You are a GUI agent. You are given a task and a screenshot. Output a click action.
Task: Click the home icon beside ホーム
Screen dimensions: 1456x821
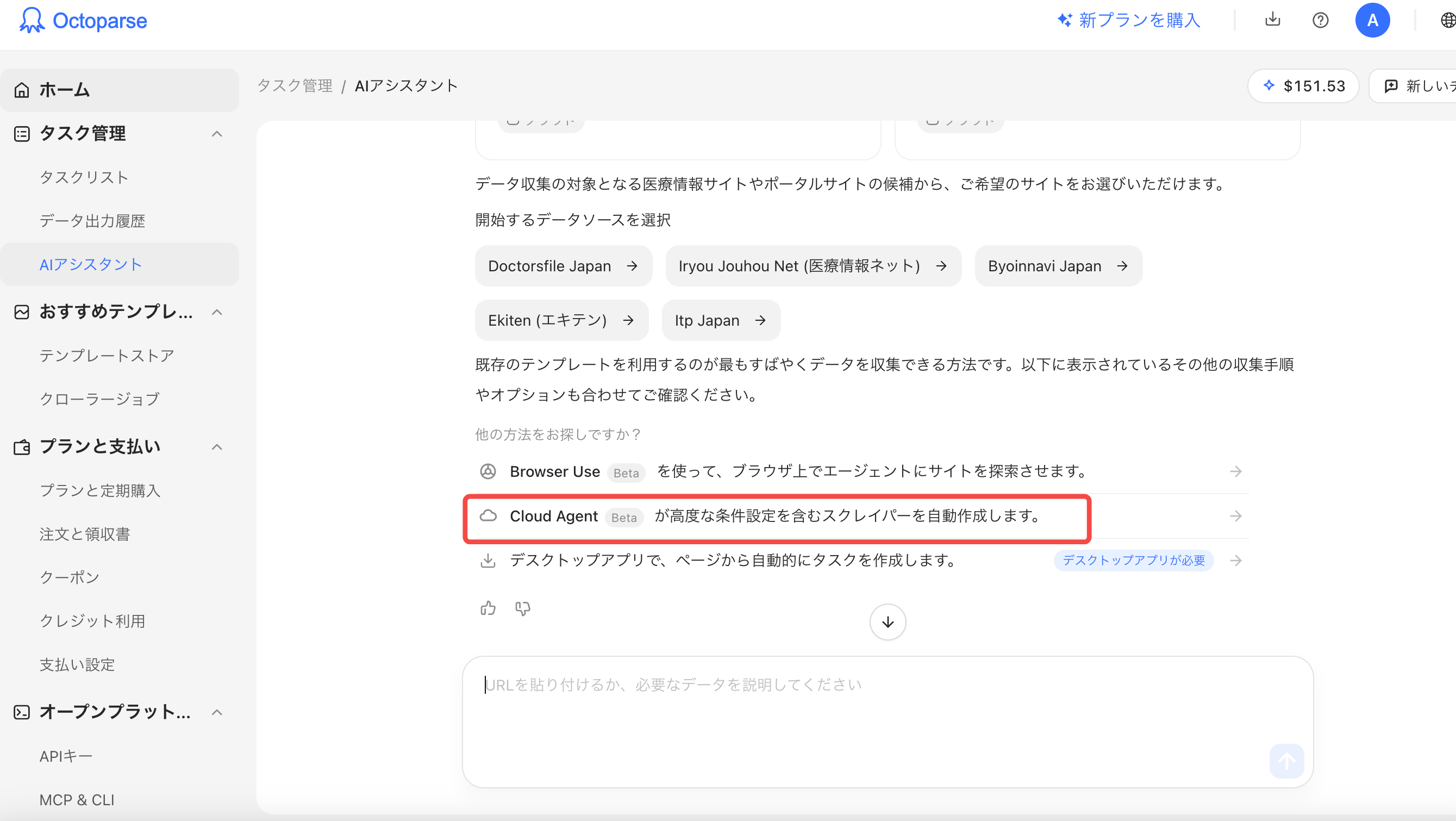point(22,90)
